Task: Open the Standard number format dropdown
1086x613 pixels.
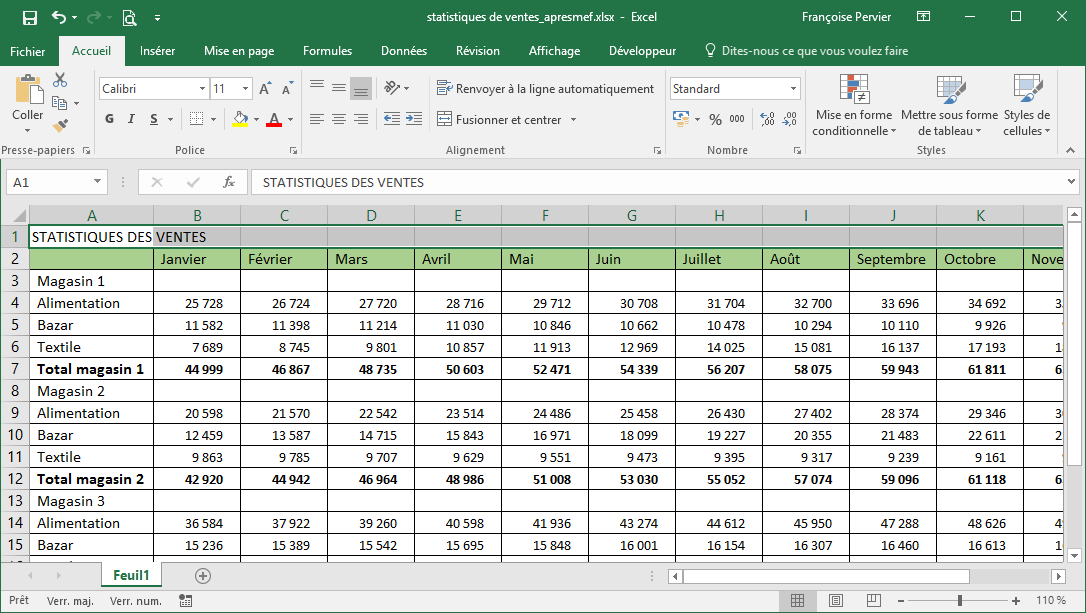Action: click(x=793, y=89)
